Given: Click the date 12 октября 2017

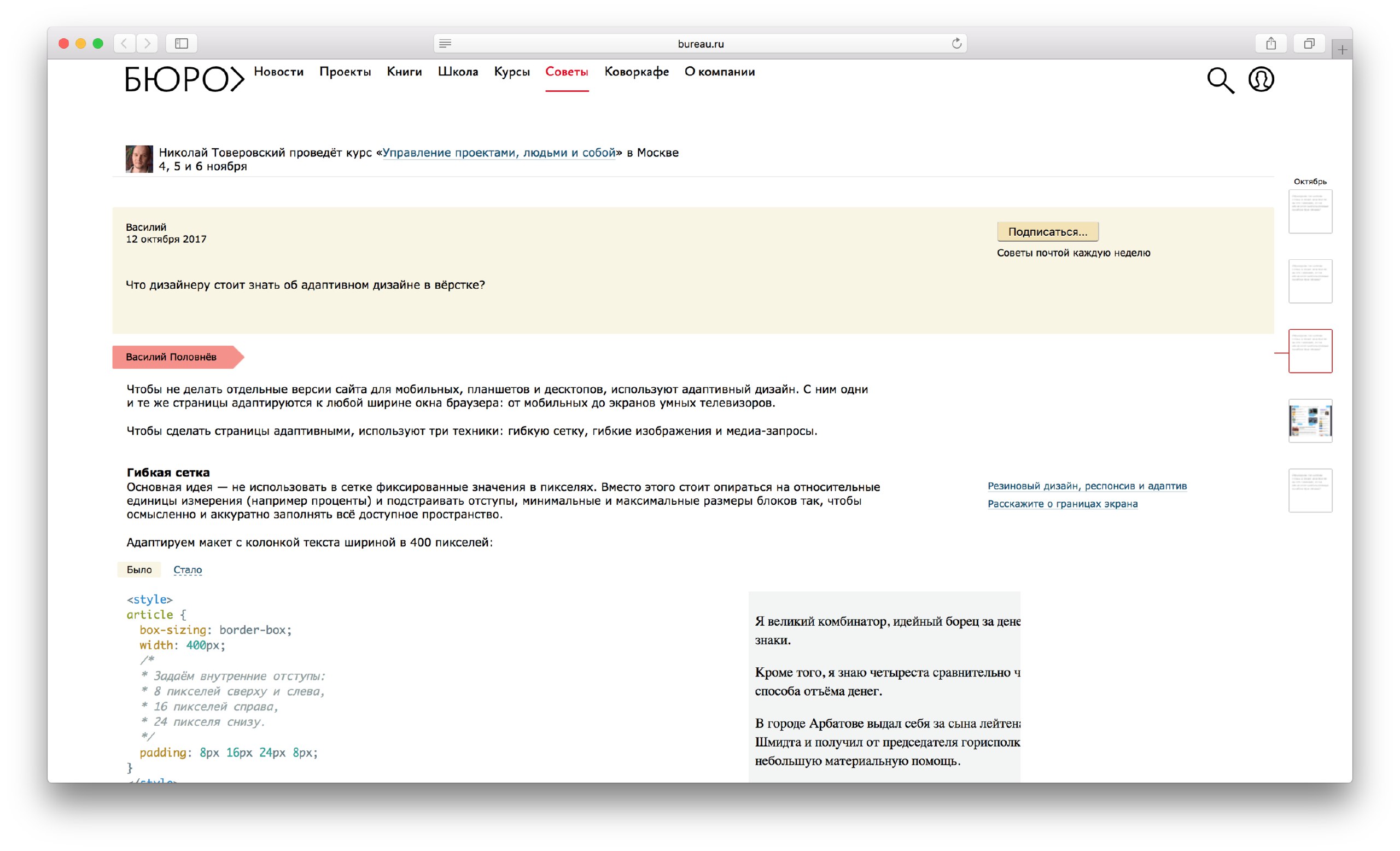Looking at the screenshot, I should click(166, 239).
